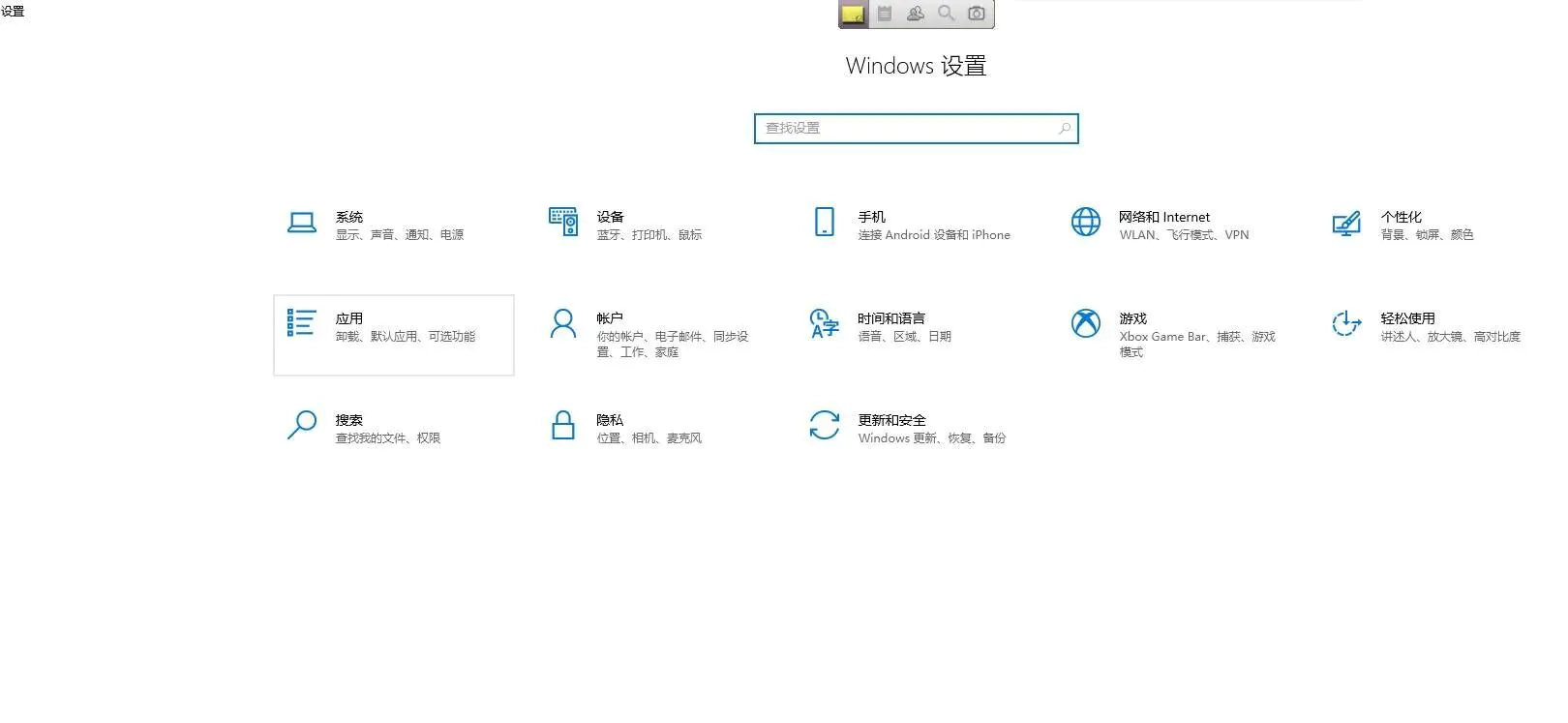Image resolution: width=1568 pixels, height=723 pixels.
Task: Open the 网络和 Internet globe icon
Action: (1086, 222)
